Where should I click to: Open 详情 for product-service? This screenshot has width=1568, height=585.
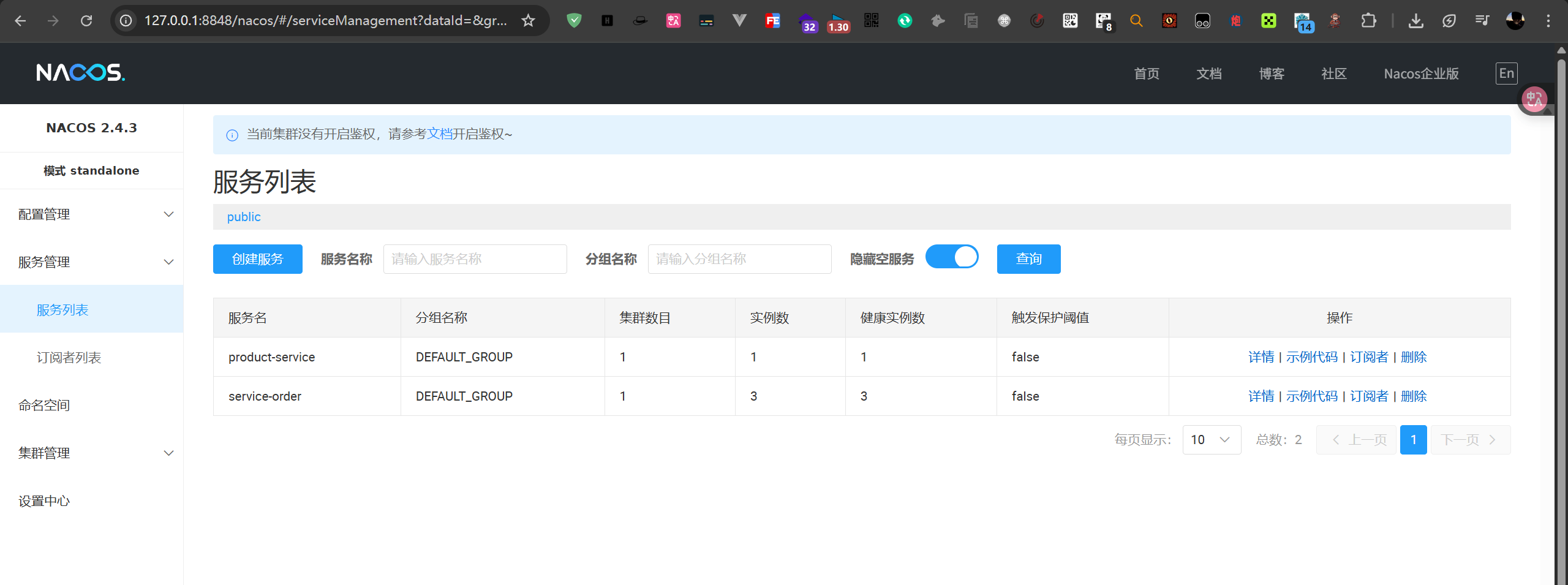click(x=1261, y=357)
